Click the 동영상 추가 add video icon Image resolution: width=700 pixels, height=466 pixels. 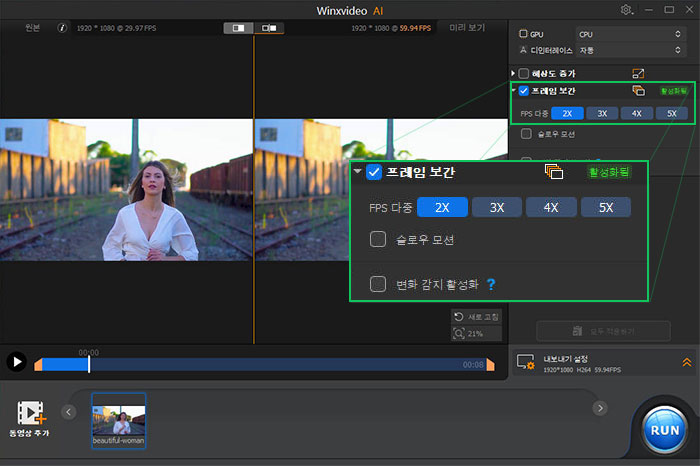point(33,411)
